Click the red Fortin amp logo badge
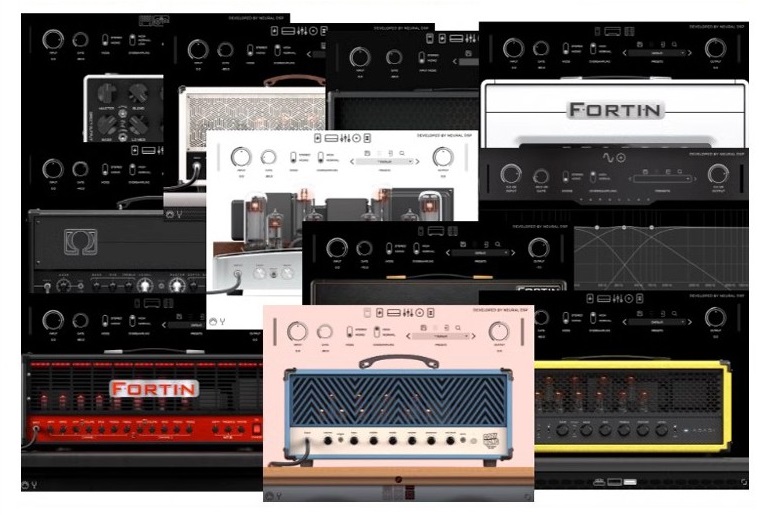 154,388
